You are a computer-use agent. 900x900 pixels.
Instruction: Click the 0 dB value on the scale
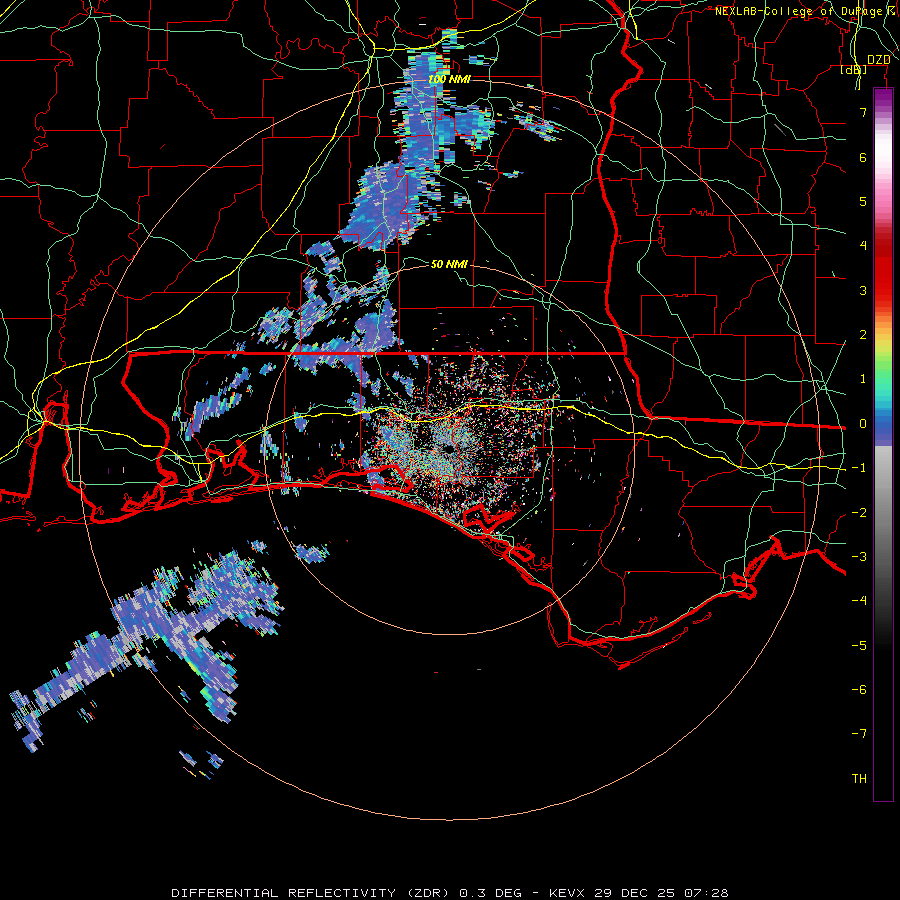863,424
